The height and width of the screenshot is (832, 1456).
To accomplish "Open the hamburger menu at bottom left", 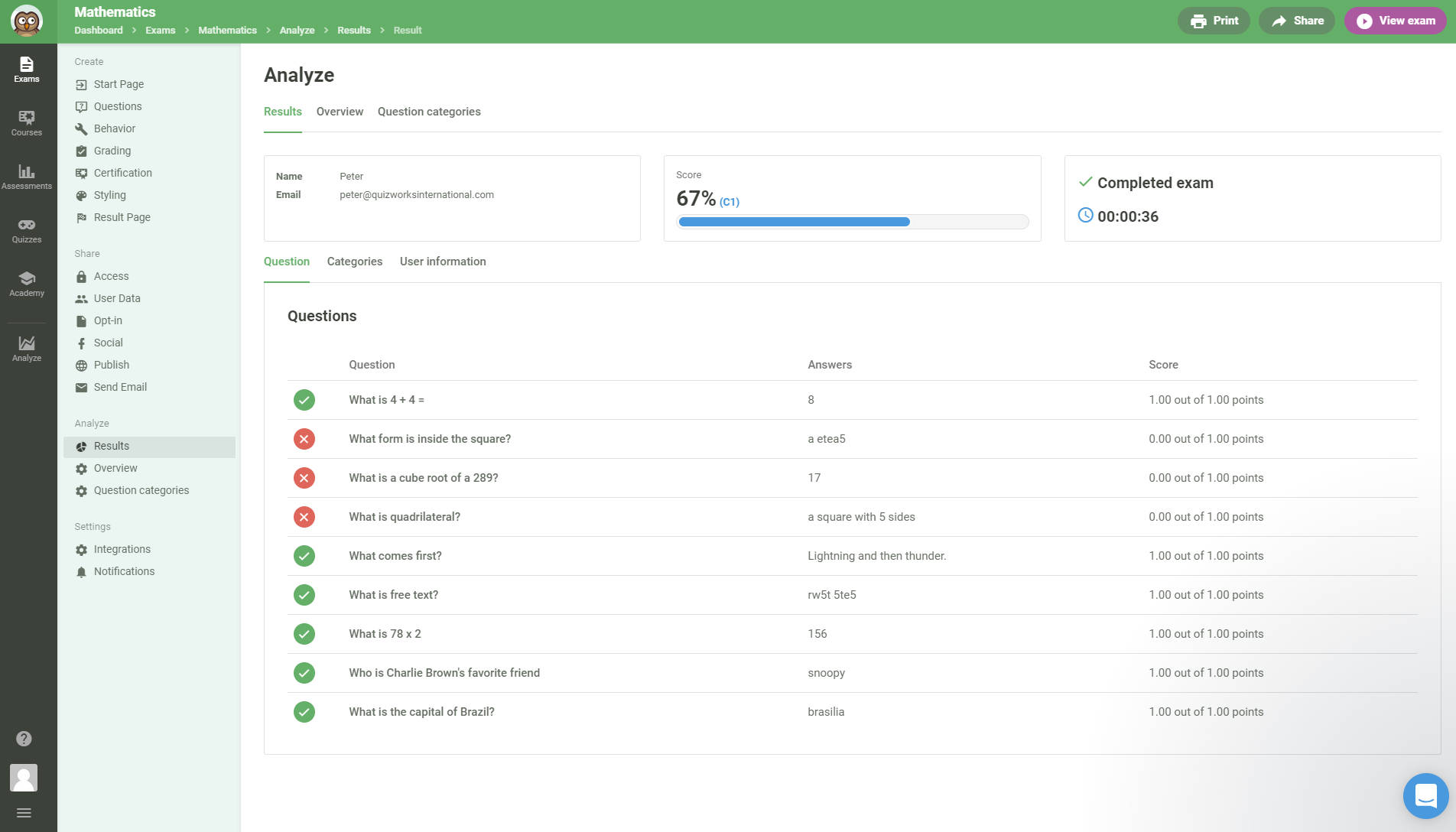I will coord(24,812).
